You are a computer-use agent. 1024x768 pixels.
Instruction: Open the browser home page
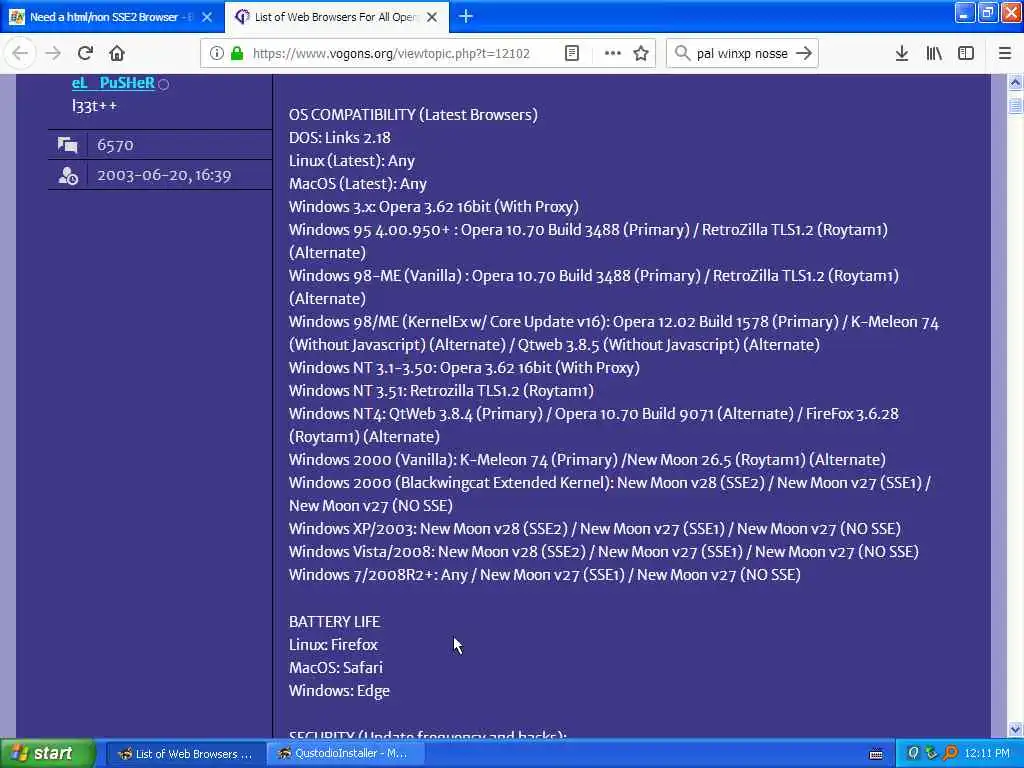(117, 54)
